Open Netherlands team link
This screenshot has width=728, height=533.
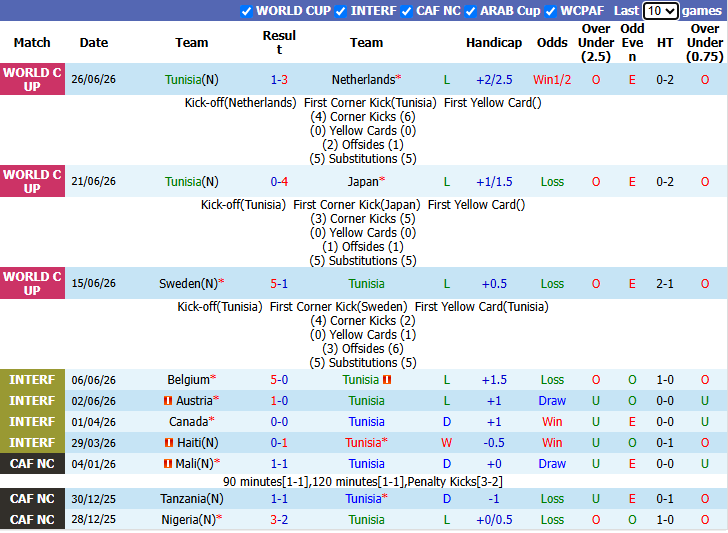pos(366,80)
